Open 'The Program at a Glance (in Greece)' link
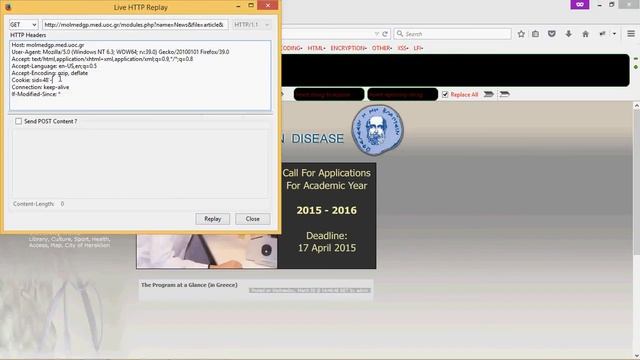Viewport: 640px width, 360px height. click(x=189, y=285)
